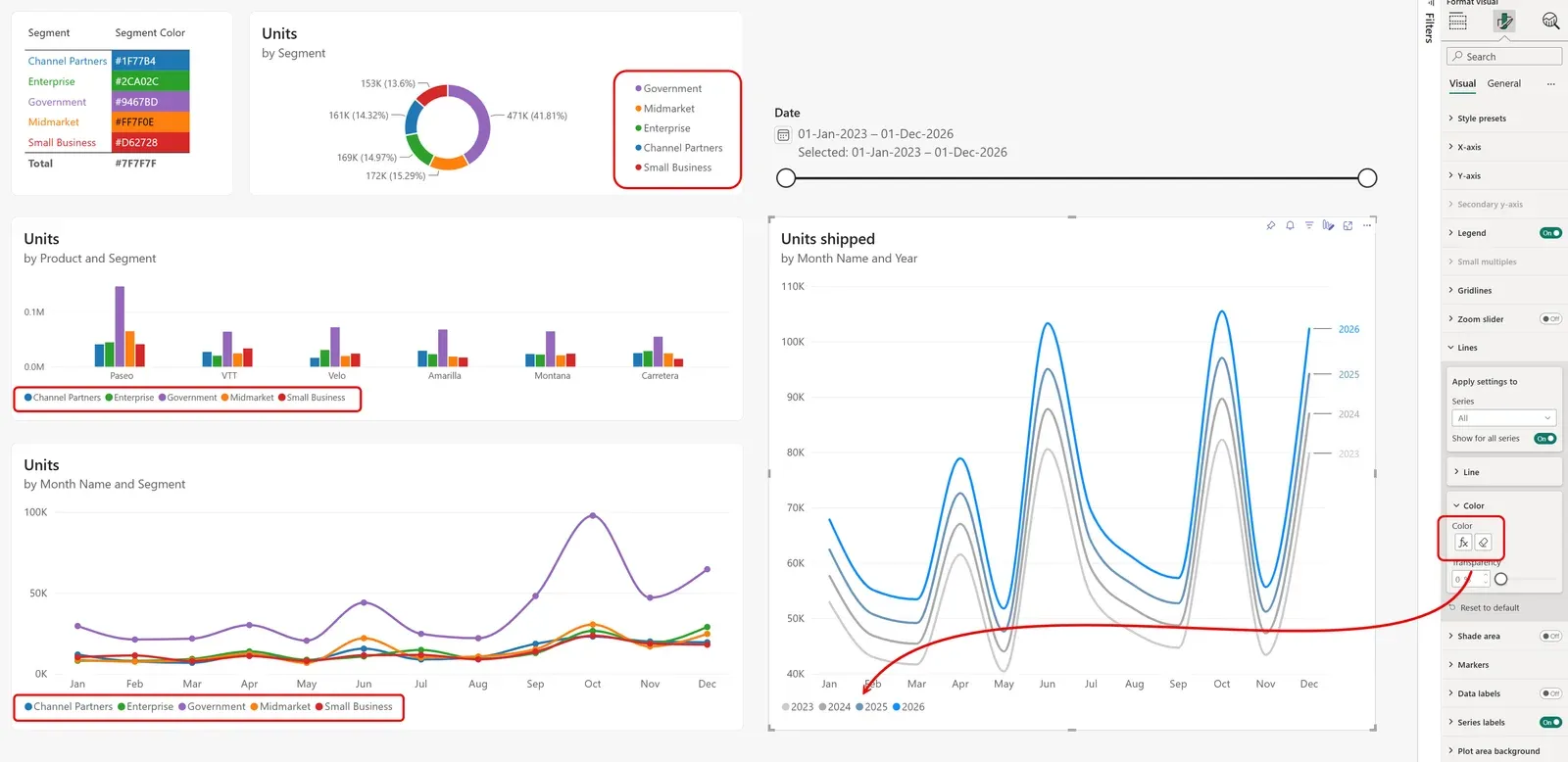The height and width of the screenshot is (762, 1568).
Task: Click the eraser icon next to fx
Action: pos(1483,543)
